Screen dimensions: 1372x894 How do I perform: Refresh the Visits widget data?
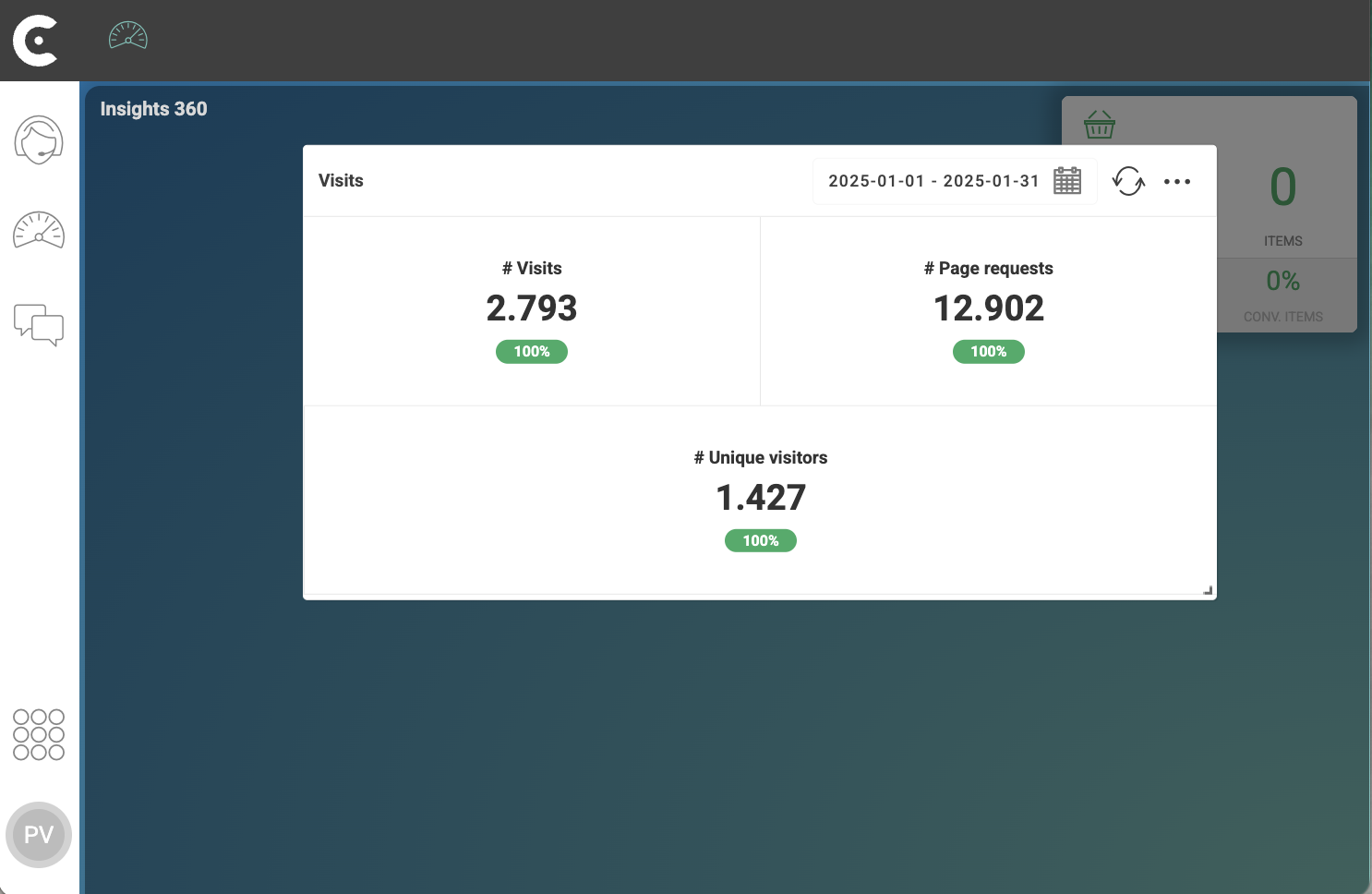[1128, 181]
